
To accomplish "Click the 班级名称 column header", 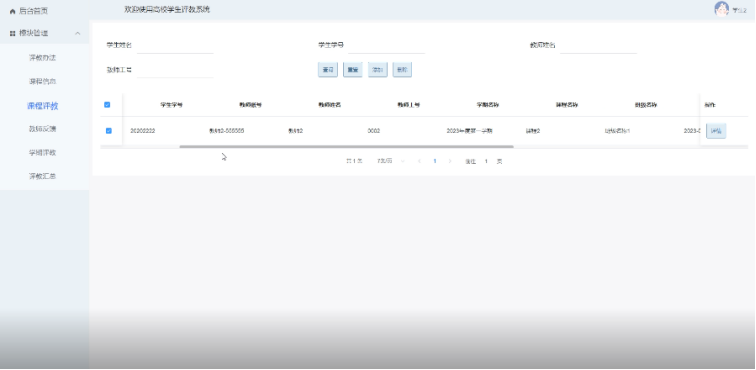I will tap(646, 105).
